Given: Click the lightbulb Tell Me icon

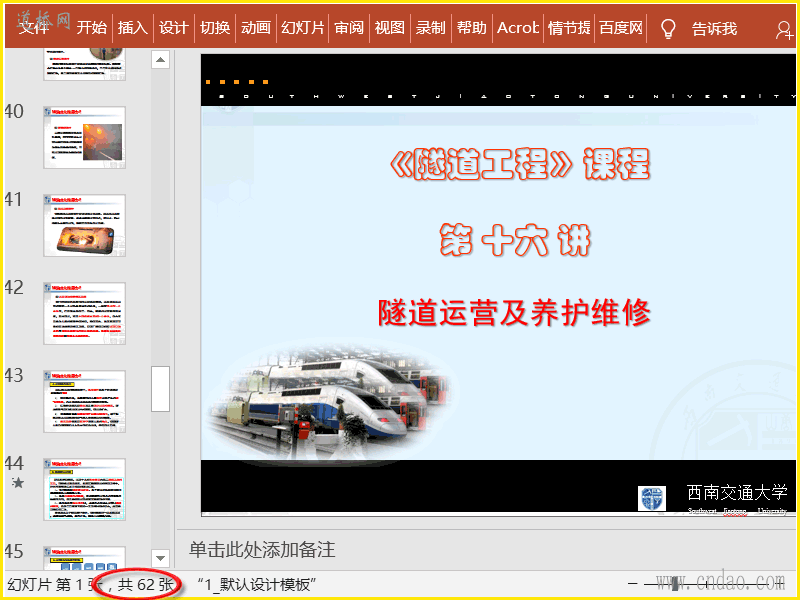Looking at the screenshot, I should (x=668, y=29).
